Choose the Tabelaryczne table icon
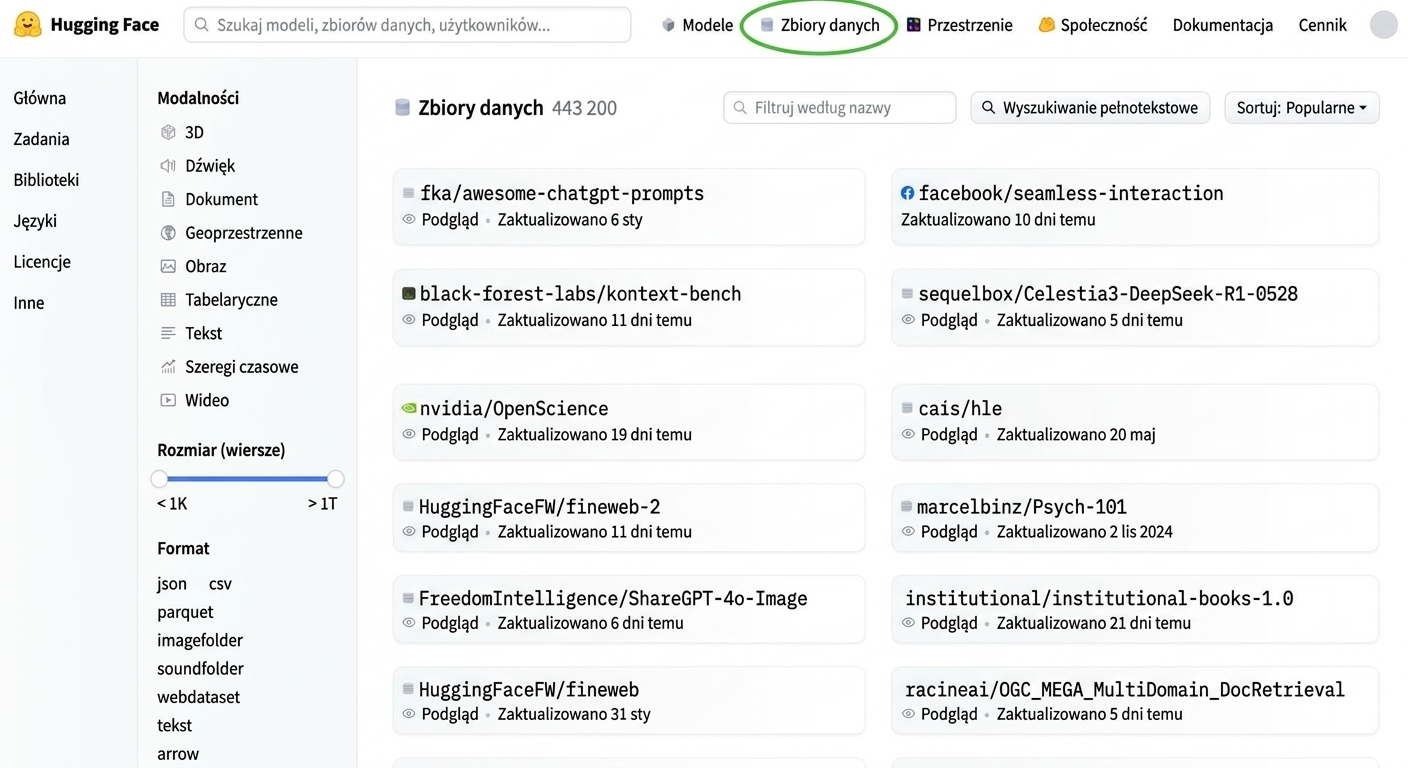Image resolution: width=1408 pixels, height=768 pixels. click(168, 300)
